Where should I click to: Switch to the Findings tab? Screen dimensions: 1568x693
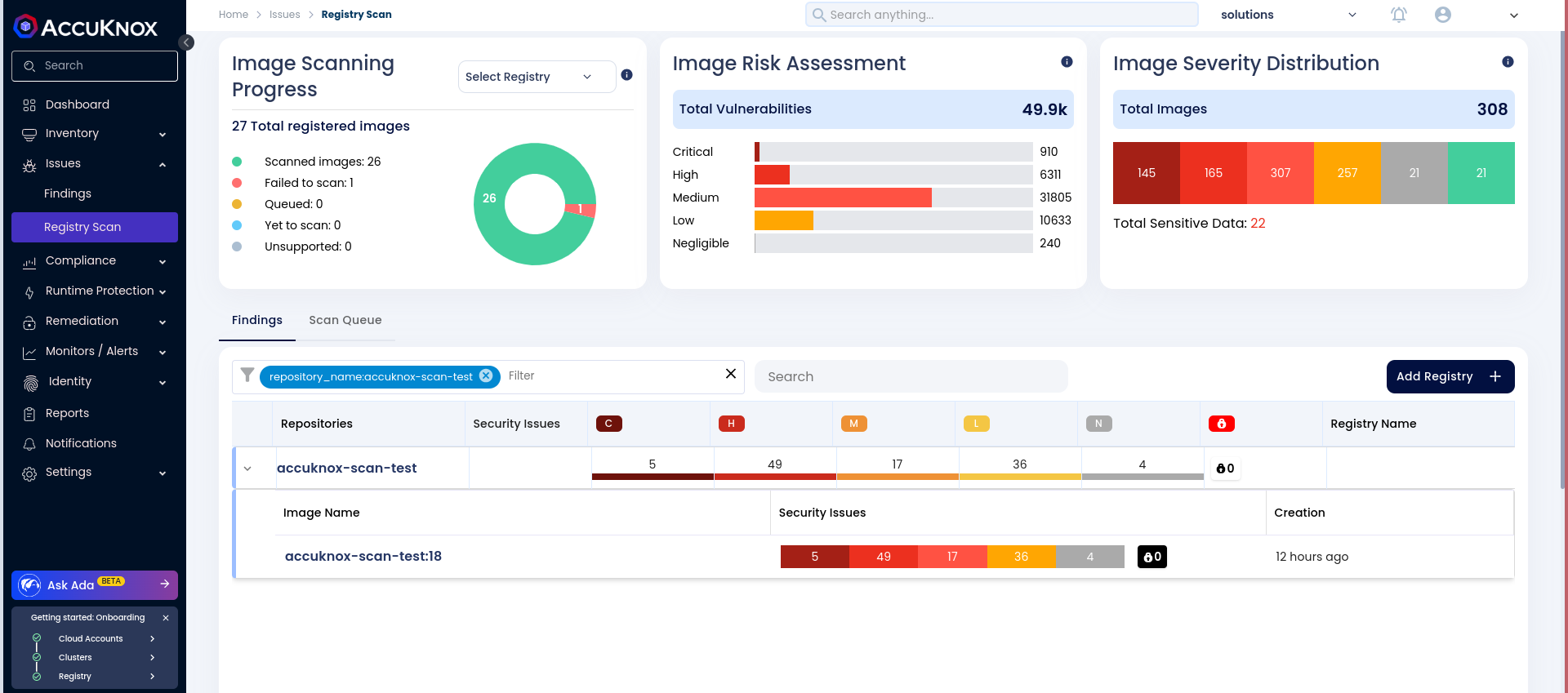coord(257,320)
